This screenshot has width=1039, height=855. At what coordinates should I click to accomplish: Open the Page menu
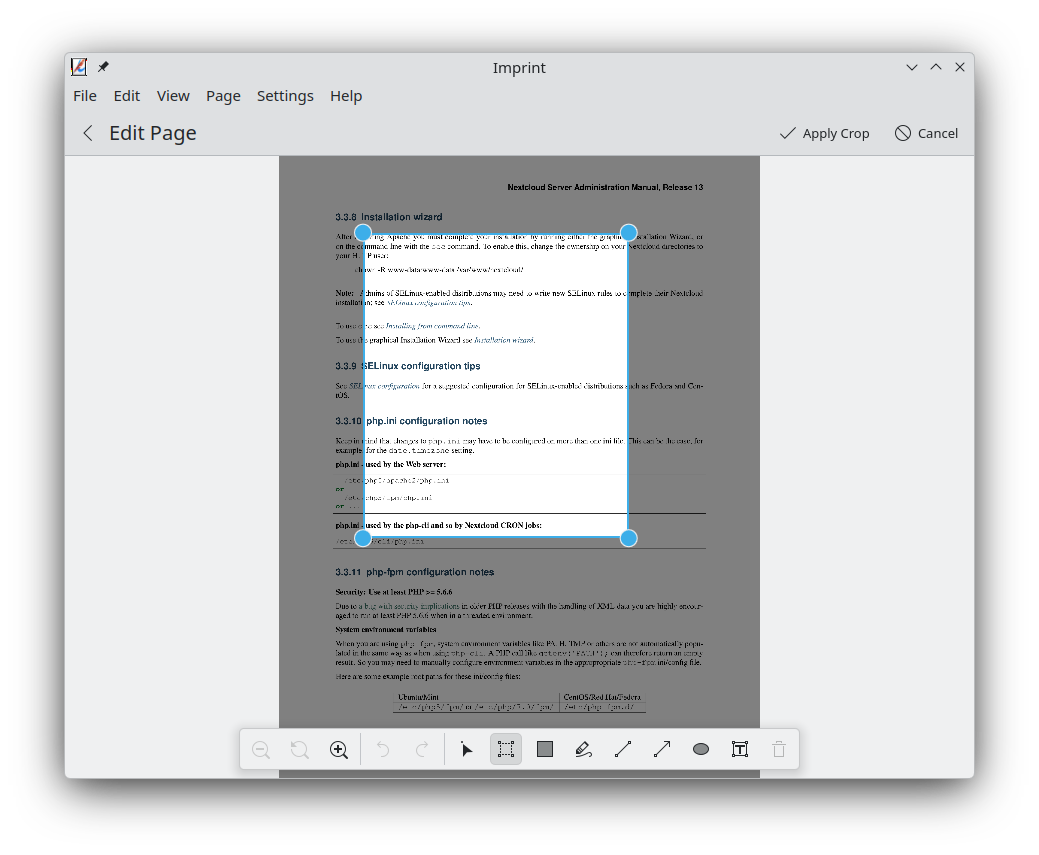pyautogui.click(x=223, y=96)
